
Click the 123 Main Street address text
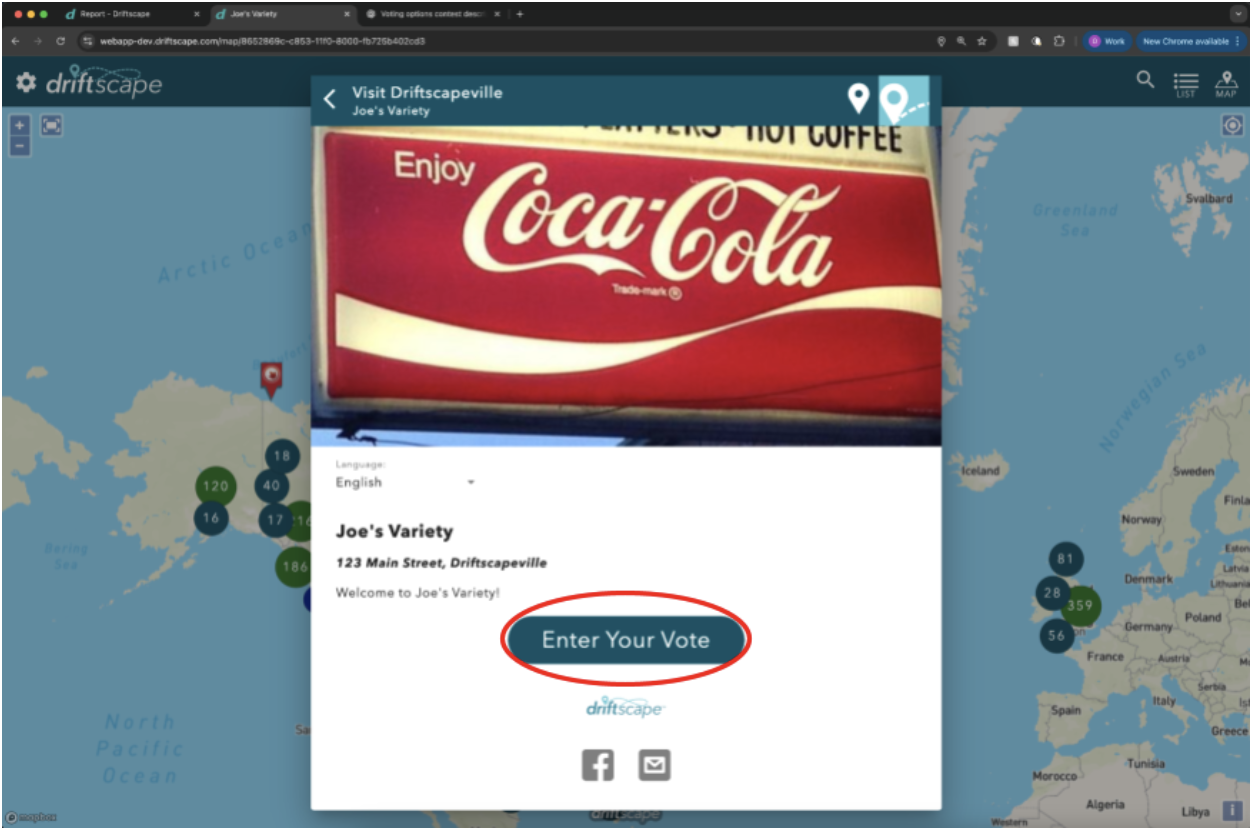tap(441, 563)
